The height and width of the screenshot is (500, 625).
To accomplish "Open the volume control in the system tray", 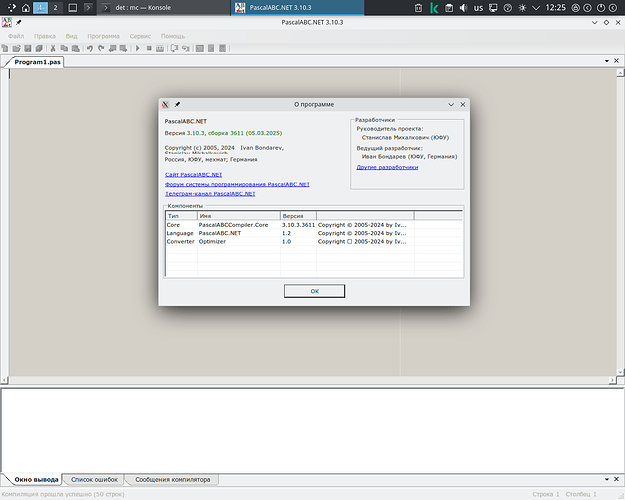I will [463, 8].
